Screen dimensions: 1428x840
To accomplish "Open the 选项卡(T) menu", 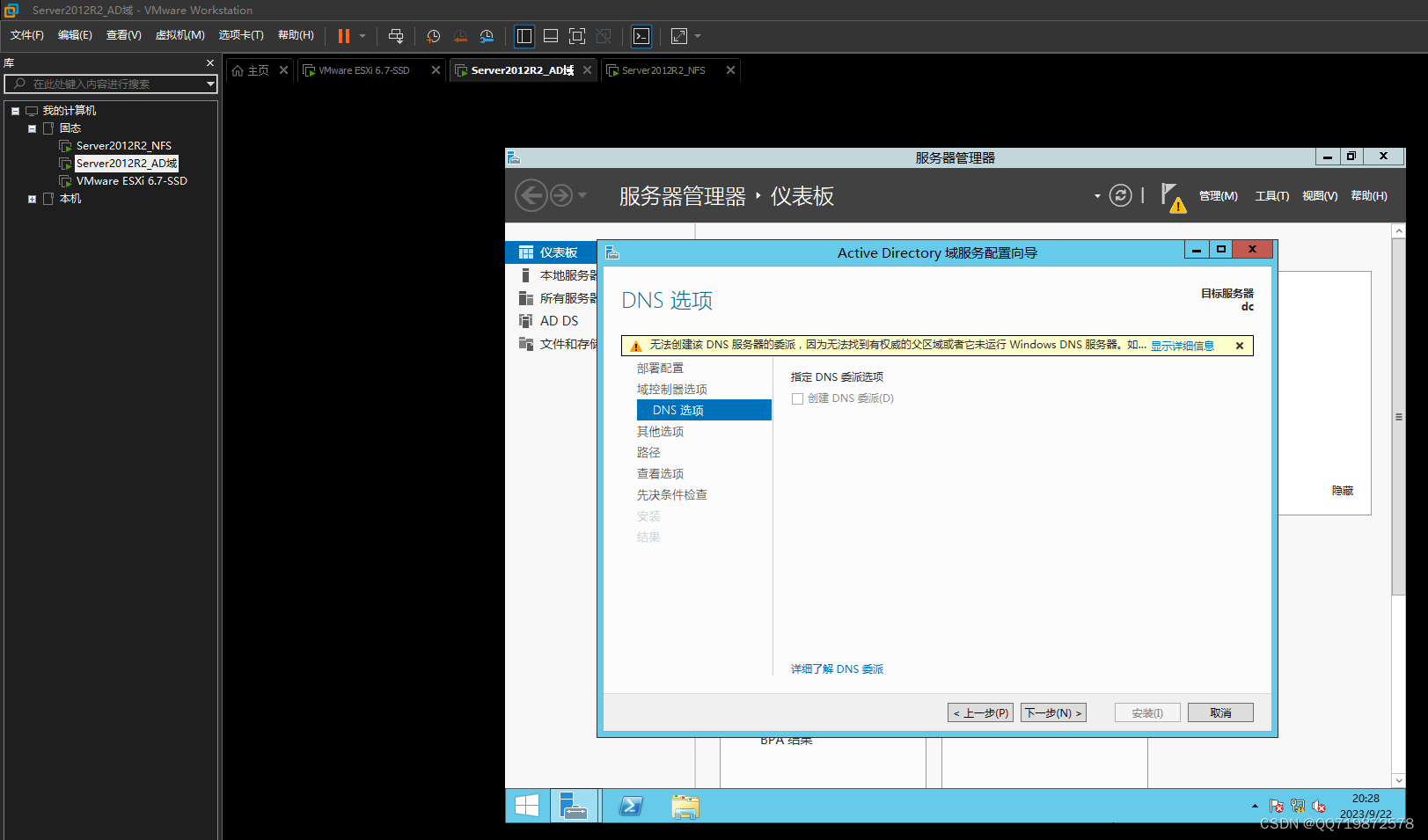I will point(241,35).
